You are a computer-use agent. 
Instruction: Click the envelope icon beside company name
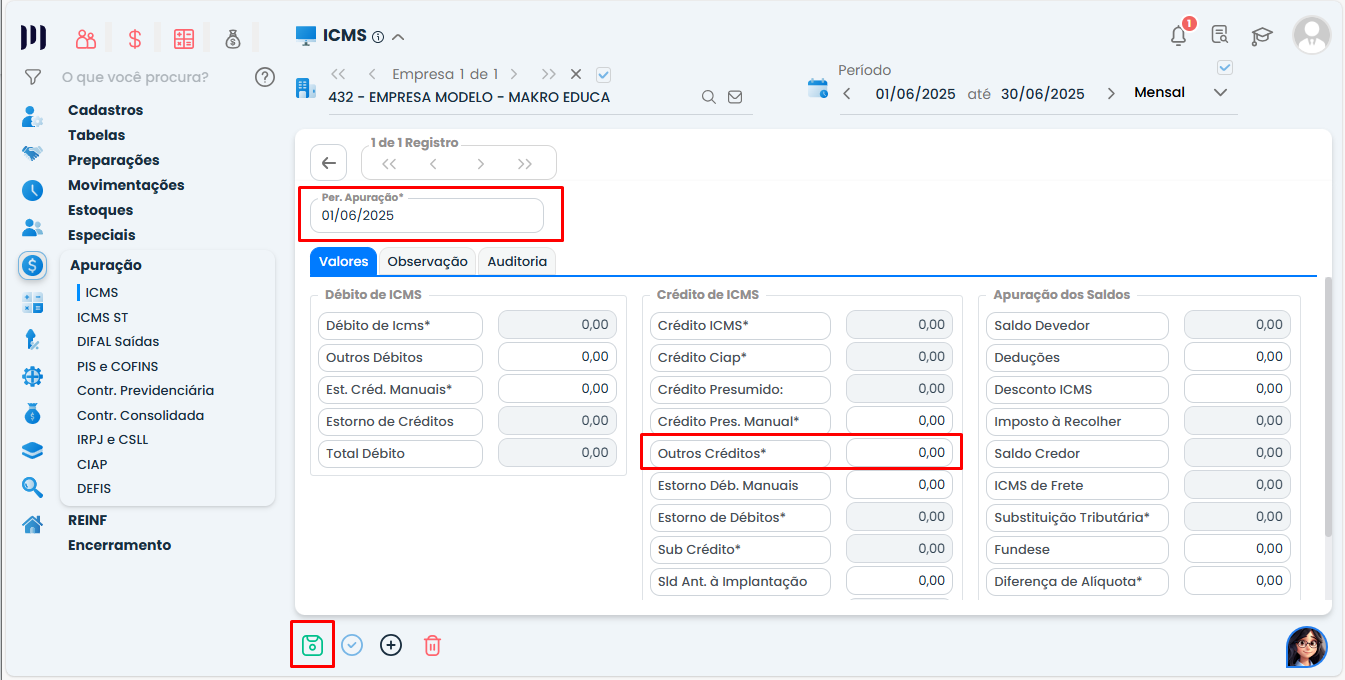click(x=735, y=97)
